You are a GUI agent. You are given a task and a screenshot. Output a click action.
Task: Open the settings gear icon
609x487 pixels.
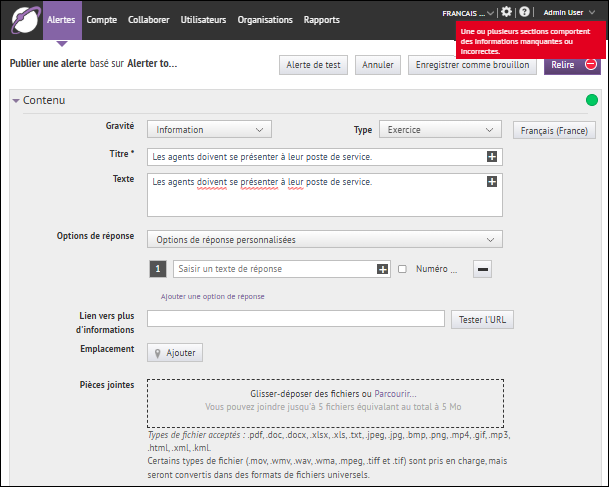pyautogui.click(x=506, y=12)
